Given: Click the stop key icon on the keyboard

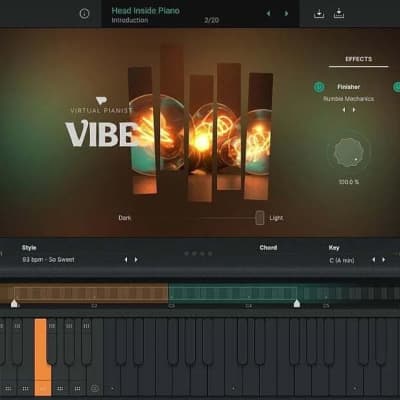Looking at the screenshot, I should 95,389.
